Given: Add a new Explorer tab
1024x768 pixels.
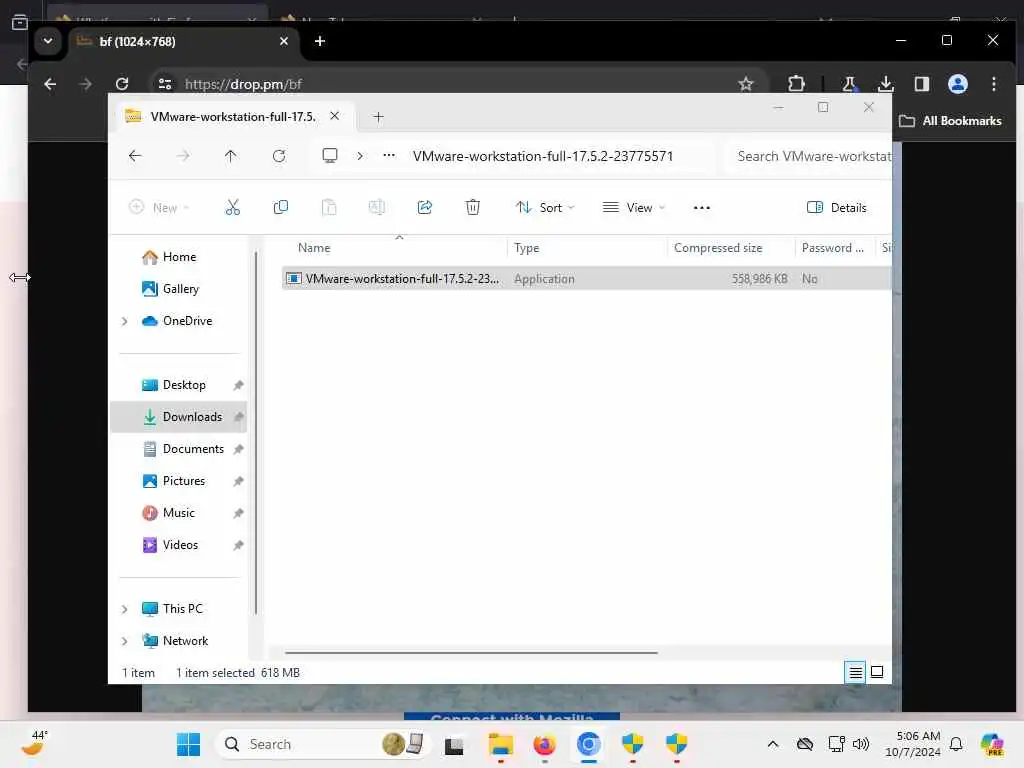Looking at the screenshot, I should coord(378,117).
